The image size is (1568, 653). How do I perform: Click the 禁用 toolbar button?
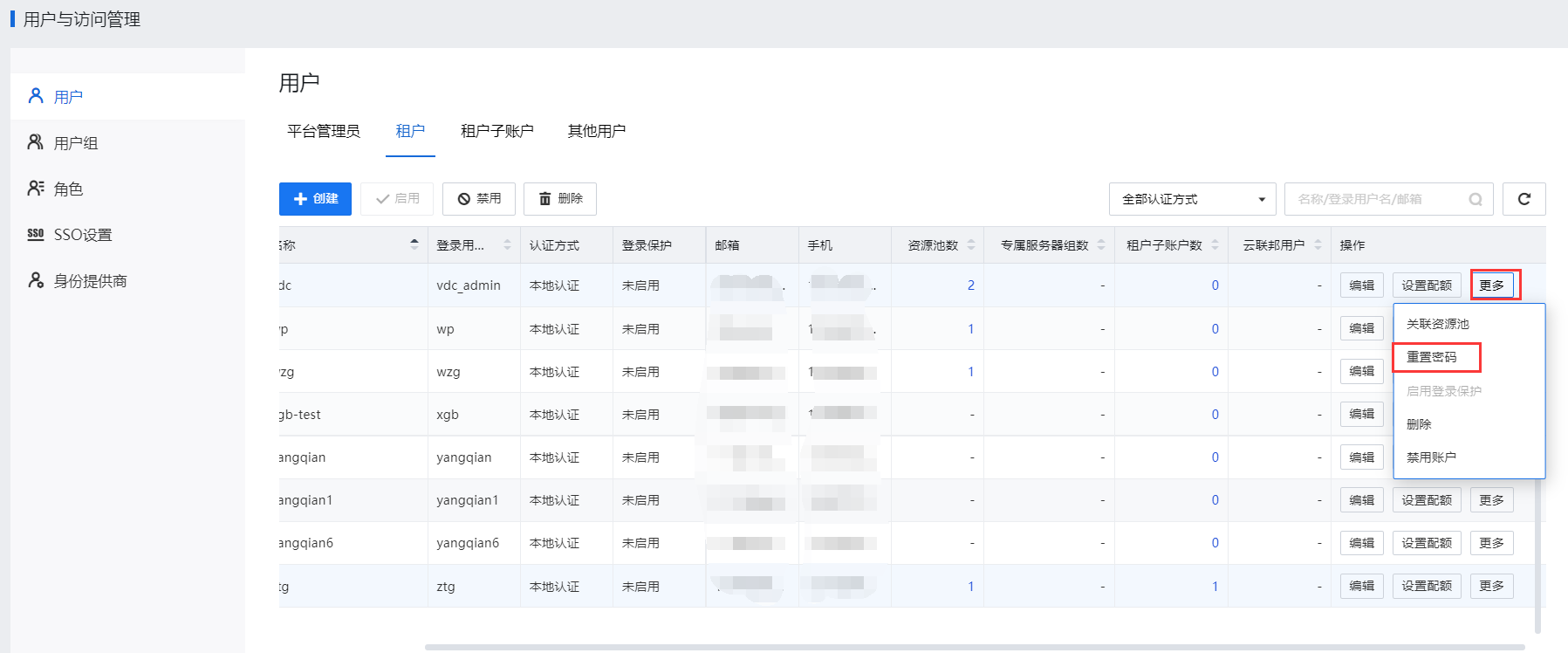click(x=479, y=199)
